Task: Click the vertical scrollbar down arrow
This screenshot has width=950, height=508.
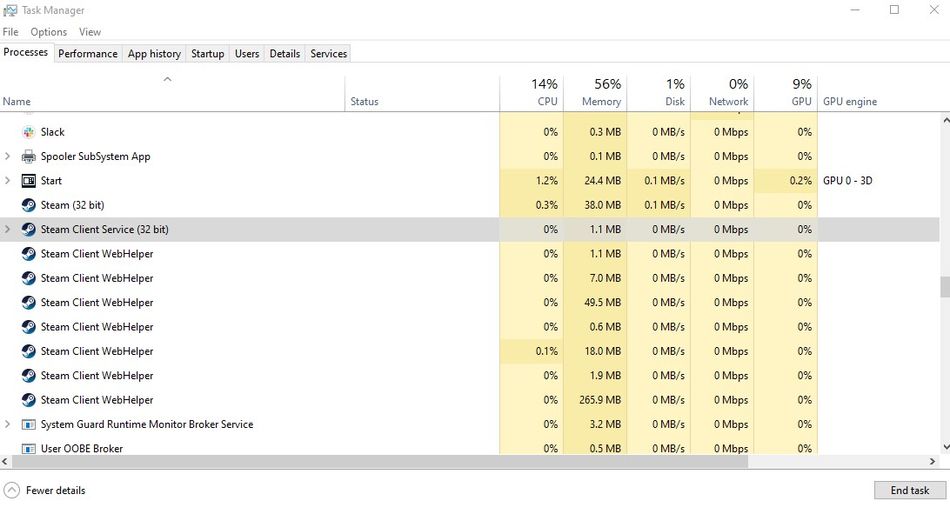Action: pyautogui.click(x=945, y=447)
